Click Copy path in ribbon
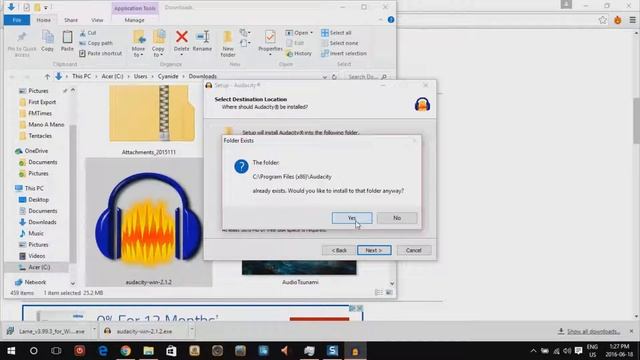Image resolution: width=640 pixels, height=360 pixels. click(x=96, y=43)
